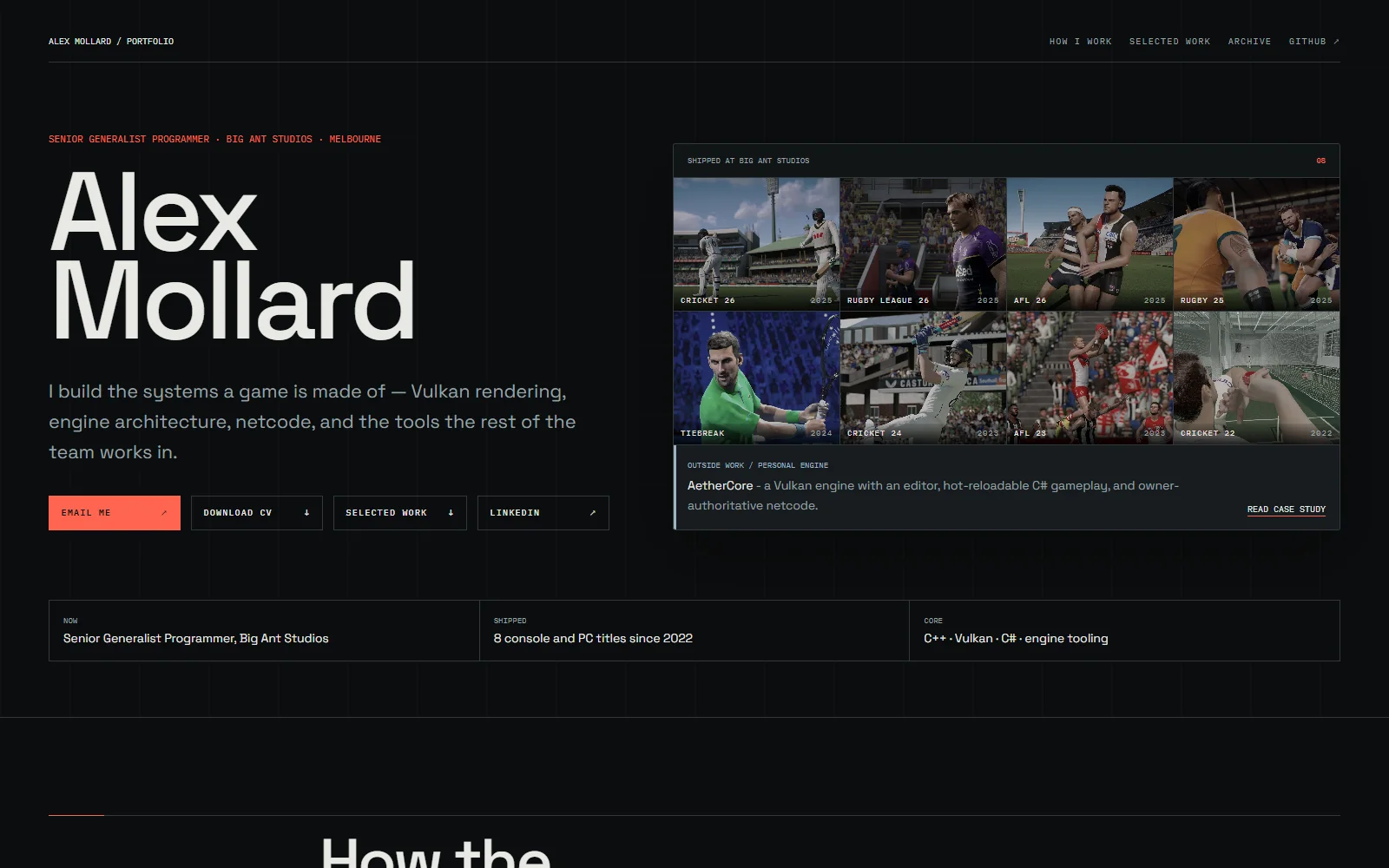This screenshot has width=1389, height=868.
Task: Open the LinkedIn profile button
Action: (543, 513)
